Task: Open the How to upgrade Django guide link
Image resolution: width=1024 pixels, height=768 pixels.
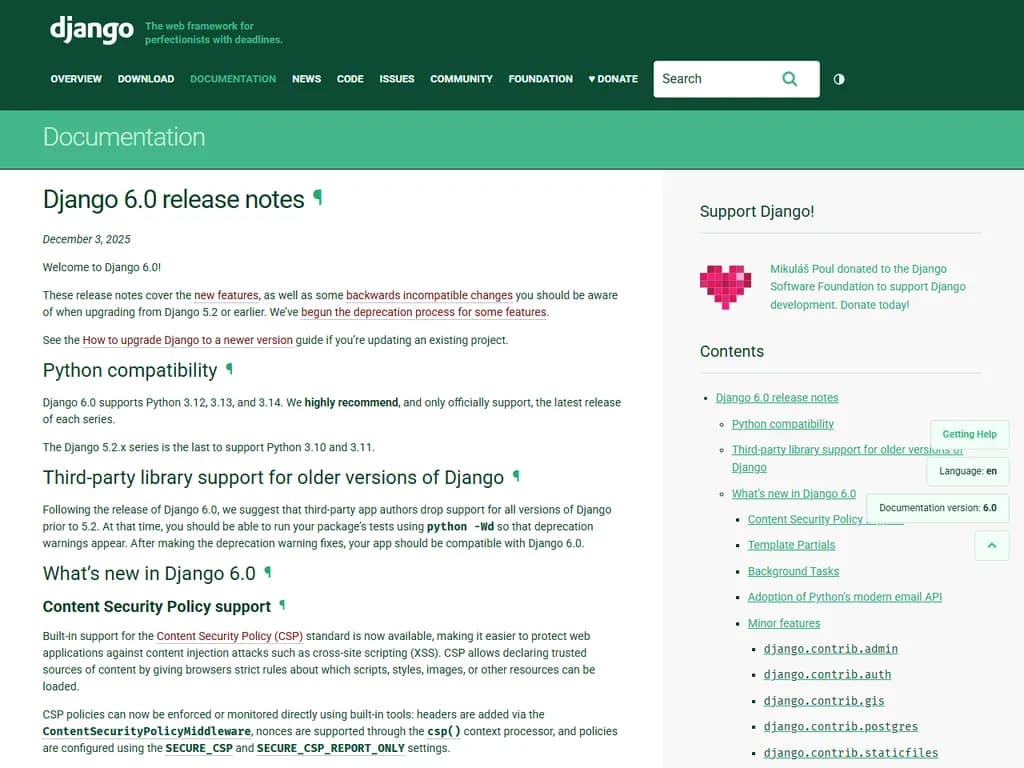Action: pos(186,340)
